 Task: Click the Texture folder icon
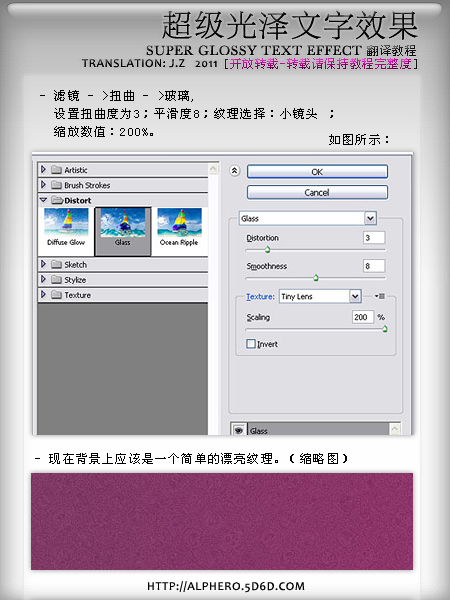coord(56,295)
